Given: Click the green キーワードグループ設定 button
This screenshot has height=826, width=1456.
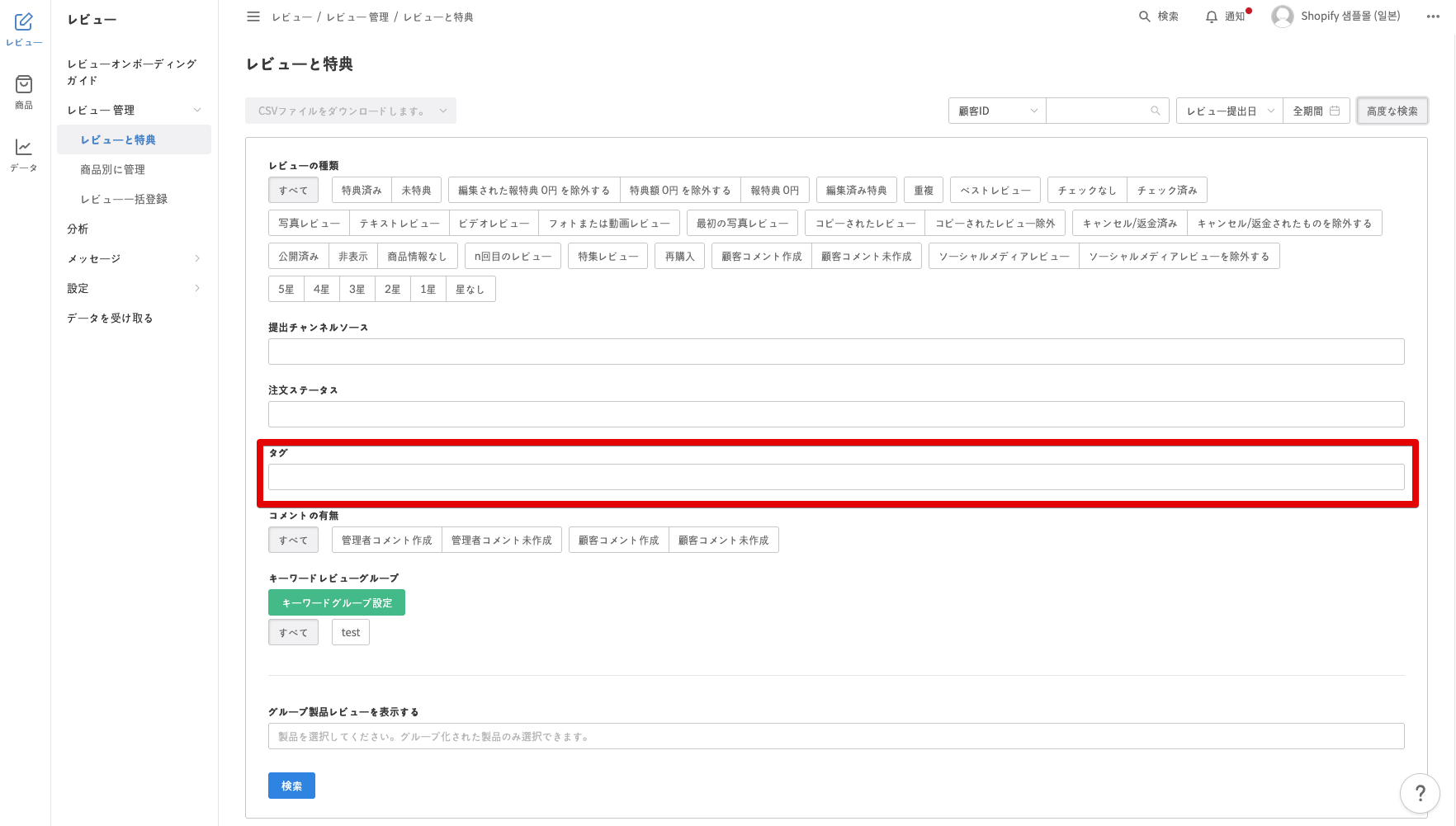Looking at the screenshot, I should [x=336, y=602].
